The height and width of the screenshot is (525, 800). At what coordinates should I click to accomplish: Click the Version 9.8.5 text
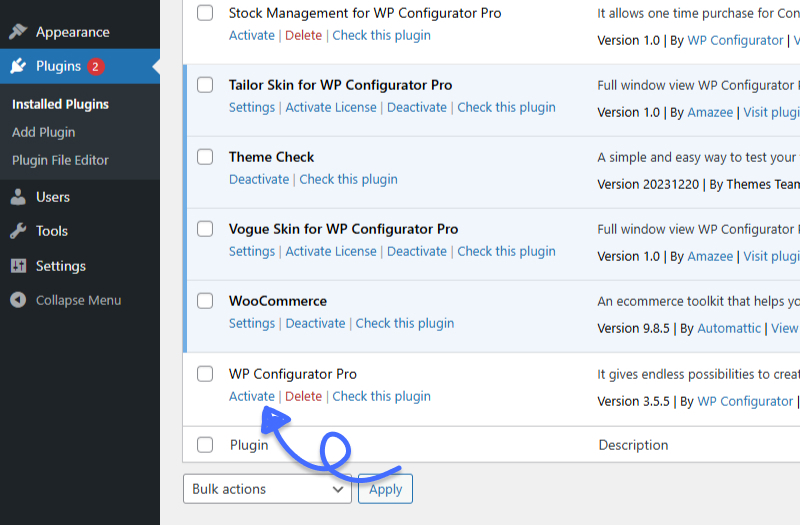(633, 328)
